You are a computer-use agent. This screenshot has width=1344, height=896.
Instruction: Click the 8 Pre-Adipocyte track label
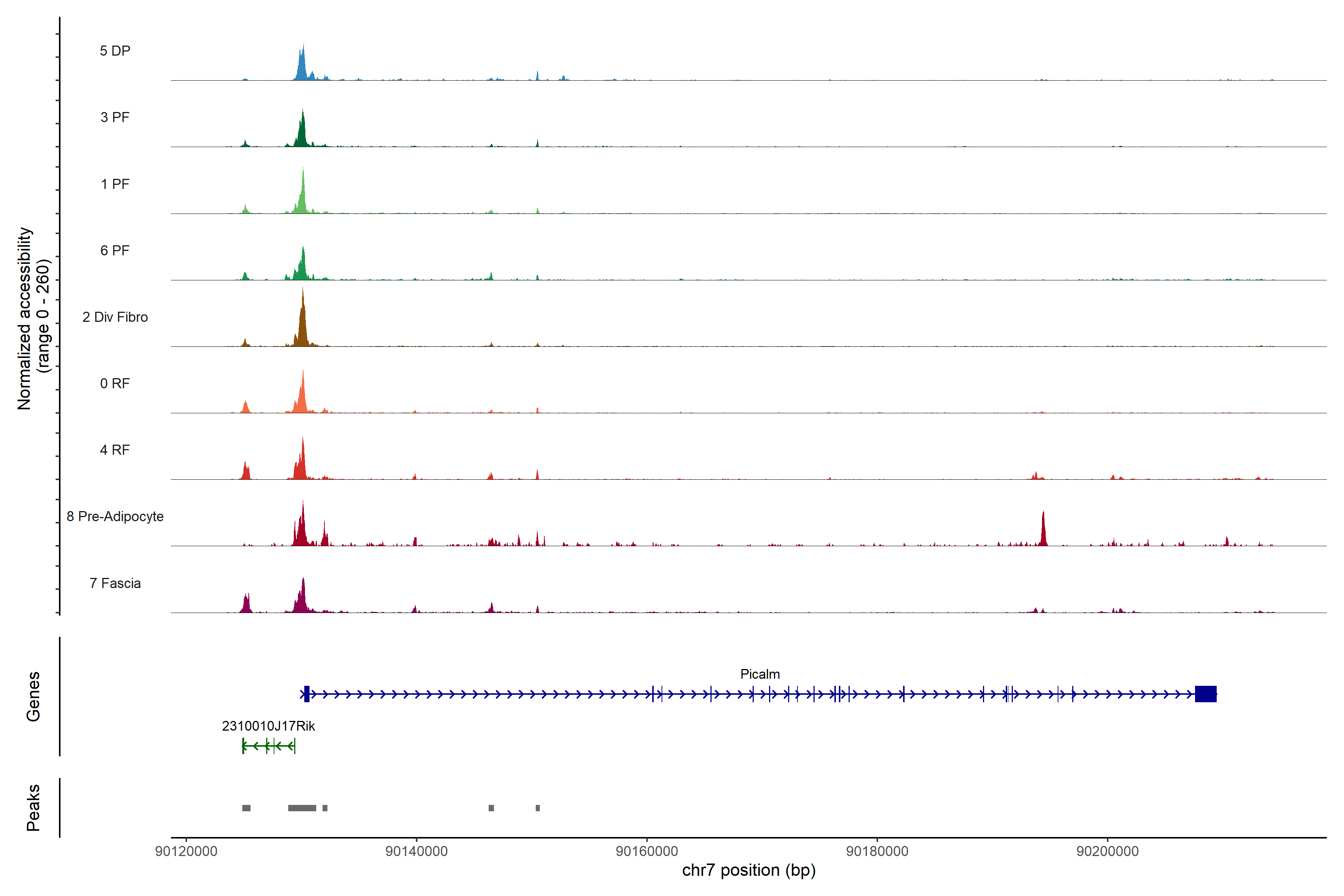115,517
